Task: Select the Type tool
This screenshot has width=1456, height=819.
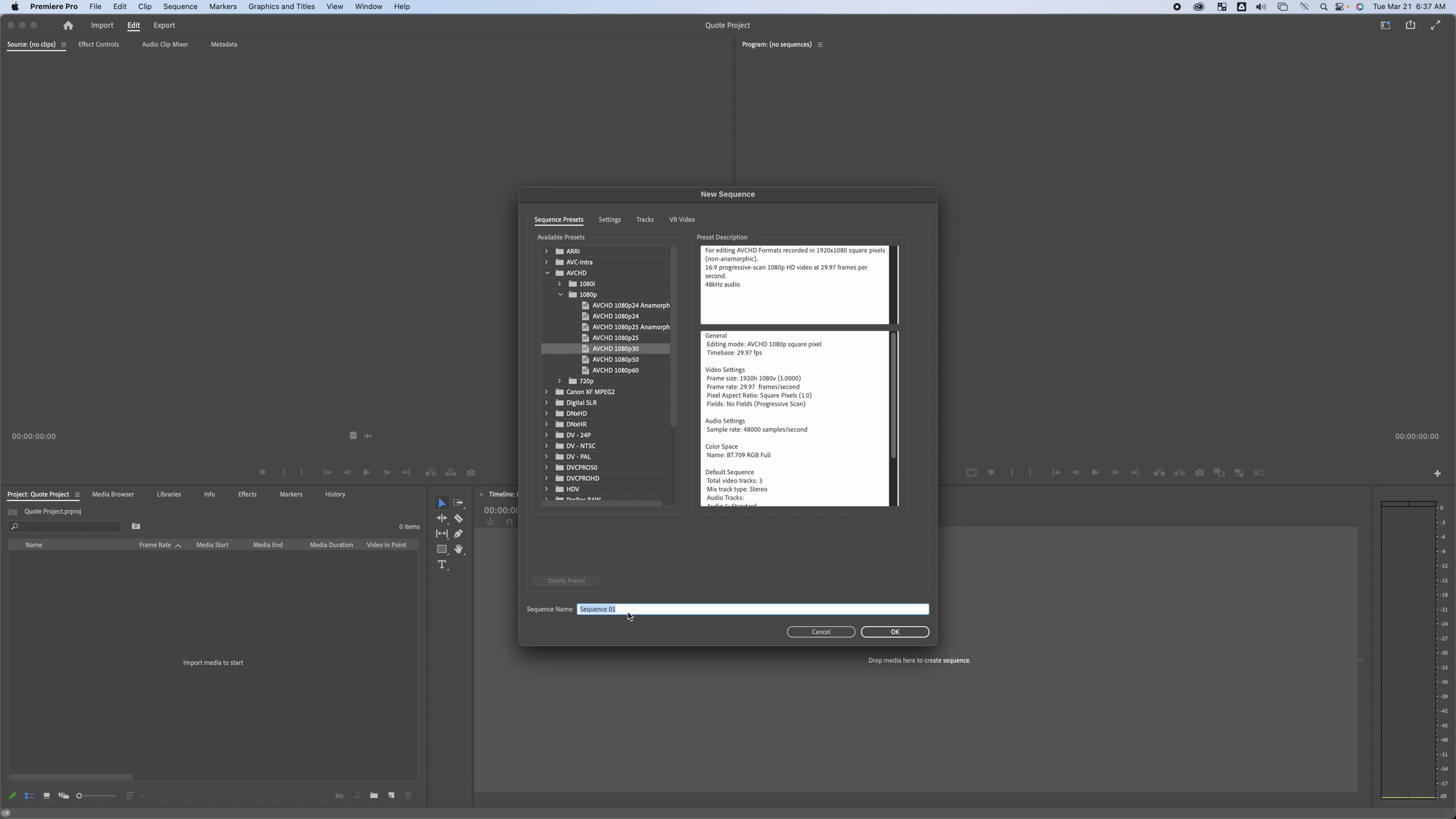Action: click(x=442, y=564)
